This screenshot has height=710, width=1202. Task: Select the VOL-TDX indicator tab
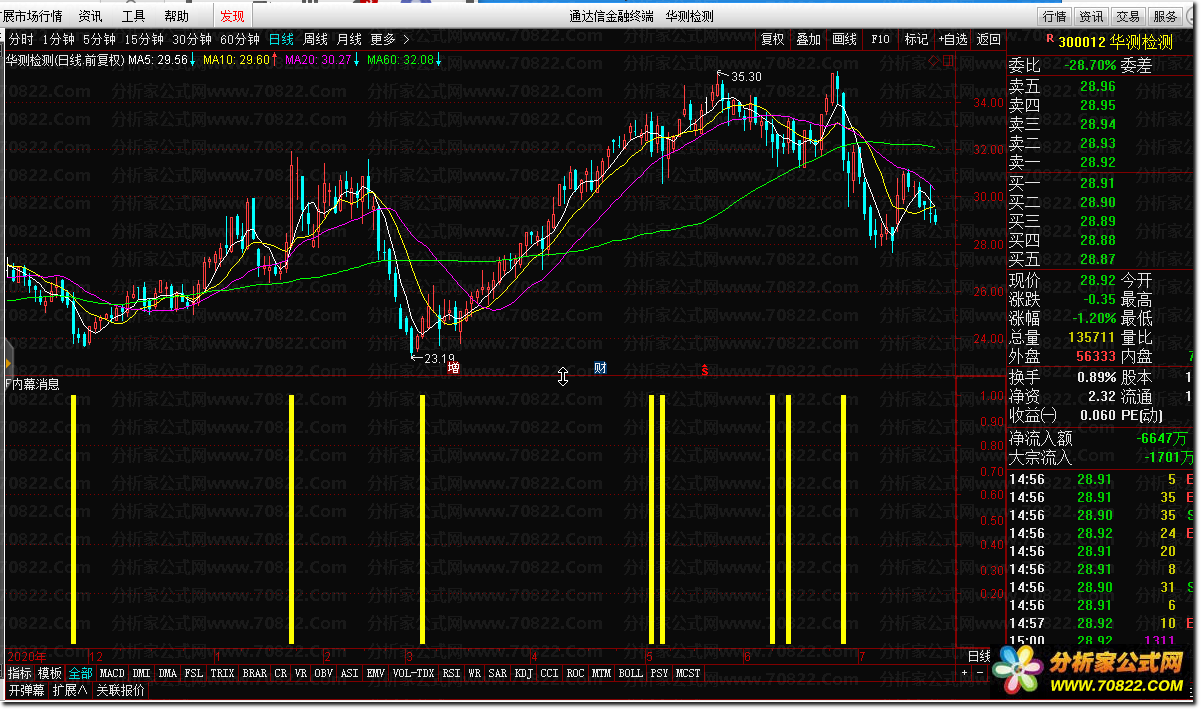(414, 674)
